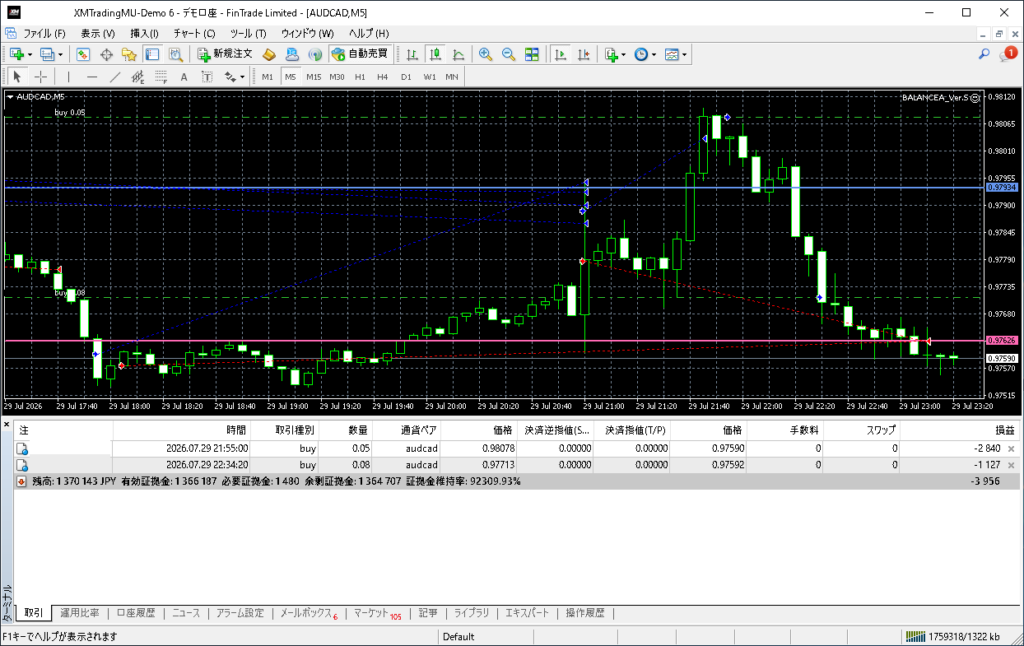1024x646 pixels.
Task: Switch to the 口座履歴 tab
Action: (x=136, y=613)
